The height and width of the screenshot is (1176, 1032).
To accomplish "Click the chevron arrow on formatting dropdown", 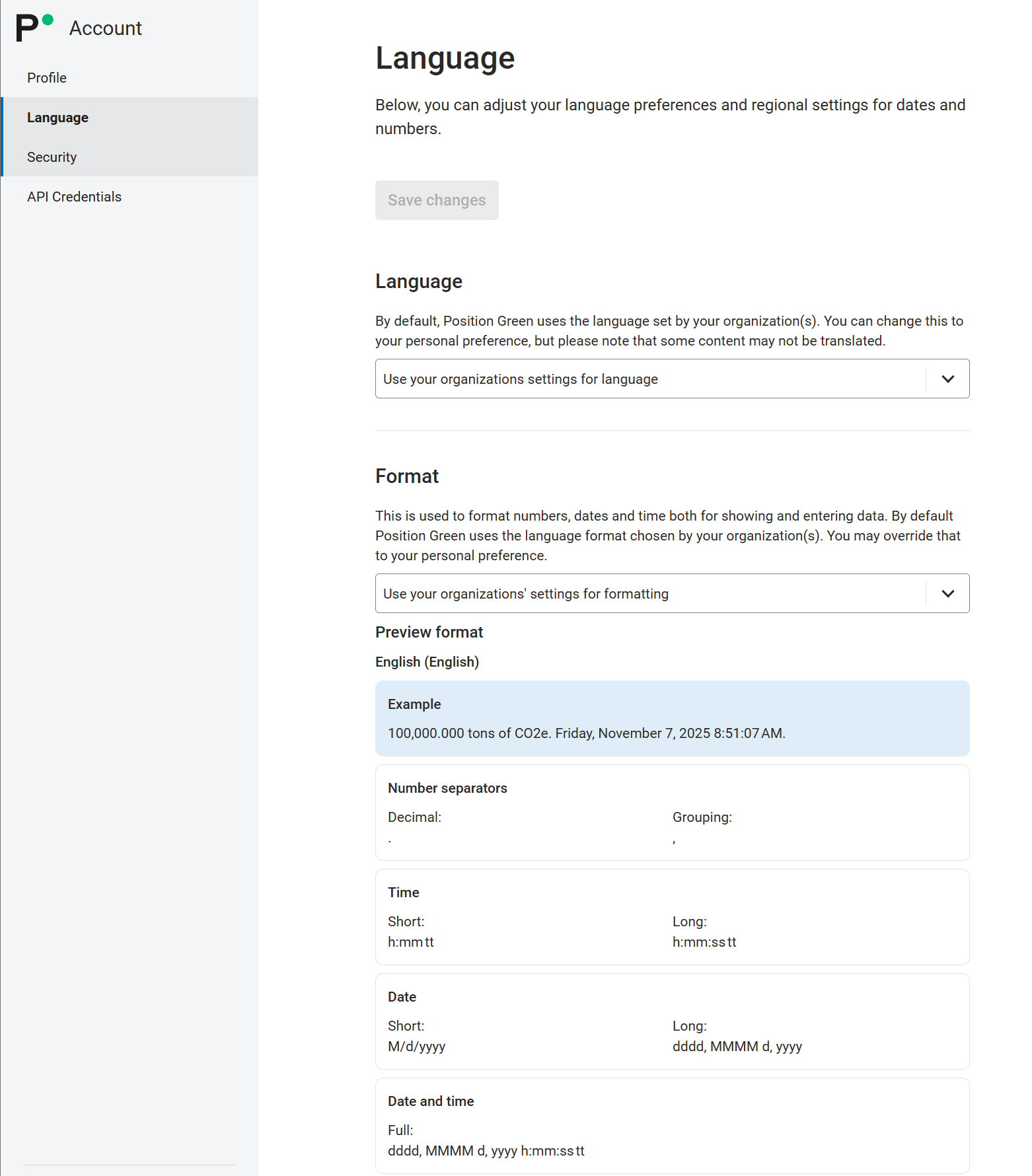I will click(x=947, y=594).
